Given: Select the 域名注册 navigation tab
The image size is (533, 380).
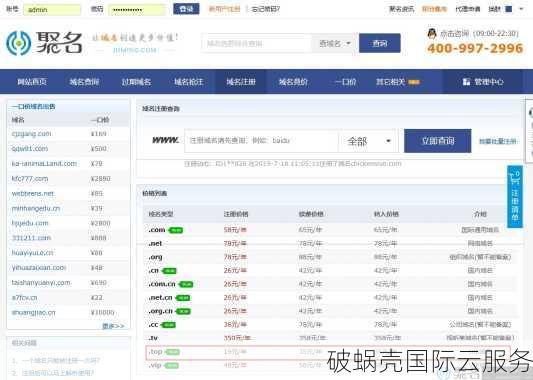Looking at the screenshot, I should click(x=241, y=82).
